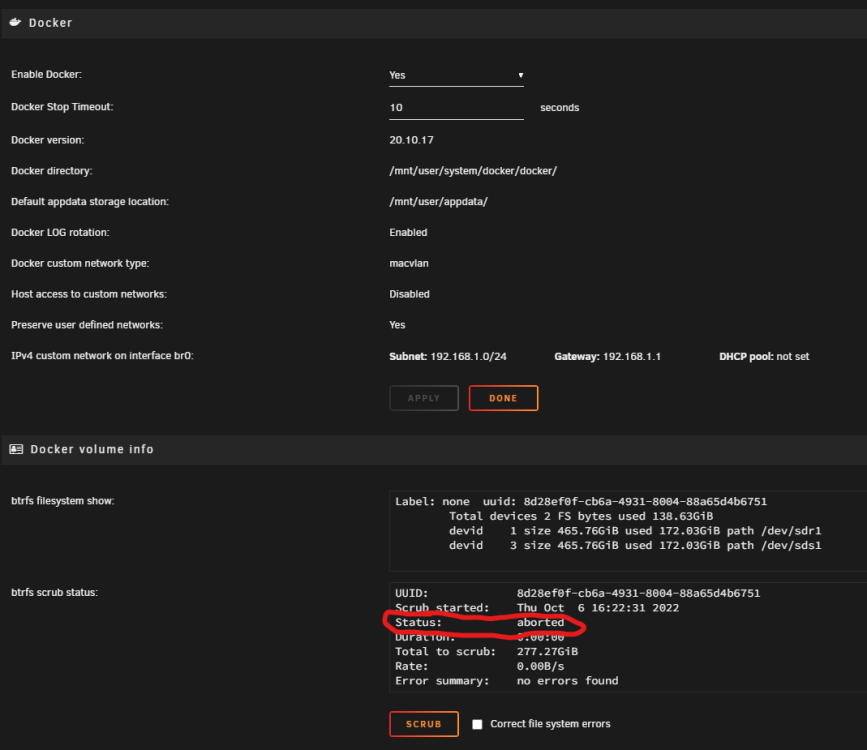The height and width of the screenshot is (750, 867).
Task: Click the Docker whale icon in header
Action: point(15,22)
